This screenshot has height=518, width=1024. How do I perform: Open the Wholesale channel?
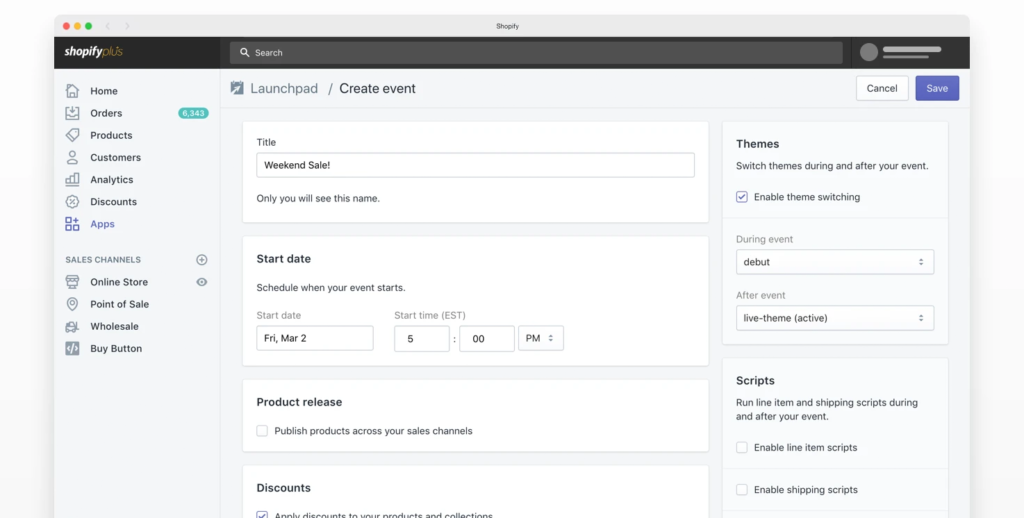point(114,327)
